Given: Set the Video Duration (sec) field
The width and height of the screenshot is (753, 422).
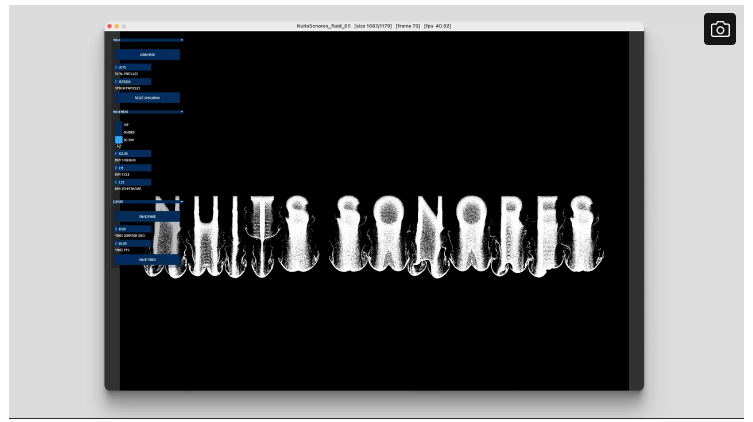Looking at the screenshot, I should tap(133, 229).
